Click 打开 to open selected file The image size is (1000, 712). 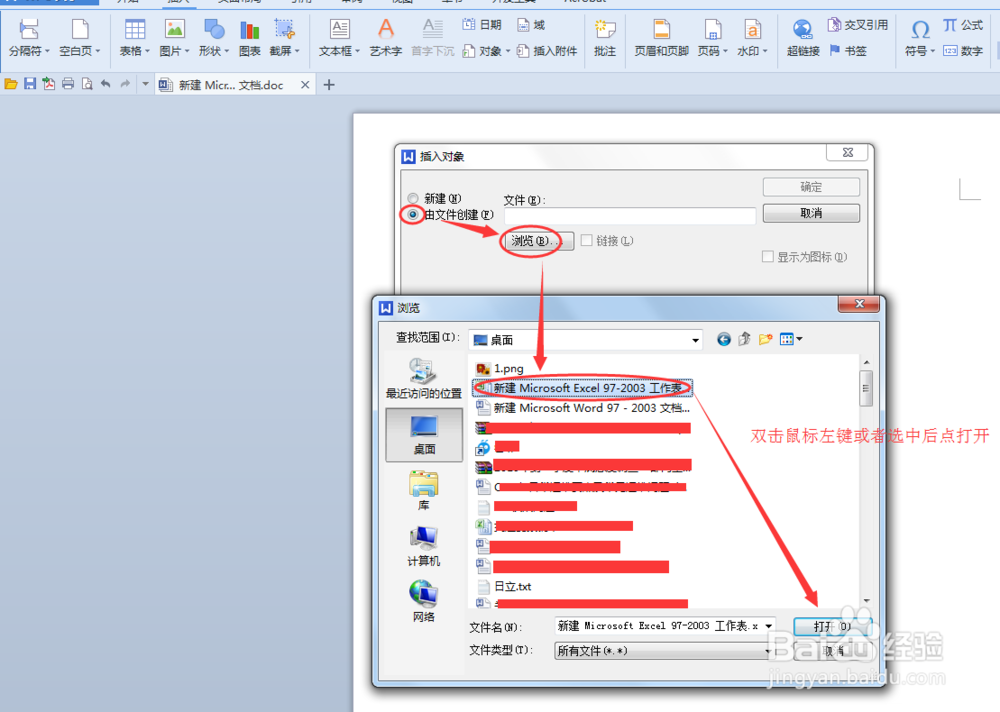point(832,627)
